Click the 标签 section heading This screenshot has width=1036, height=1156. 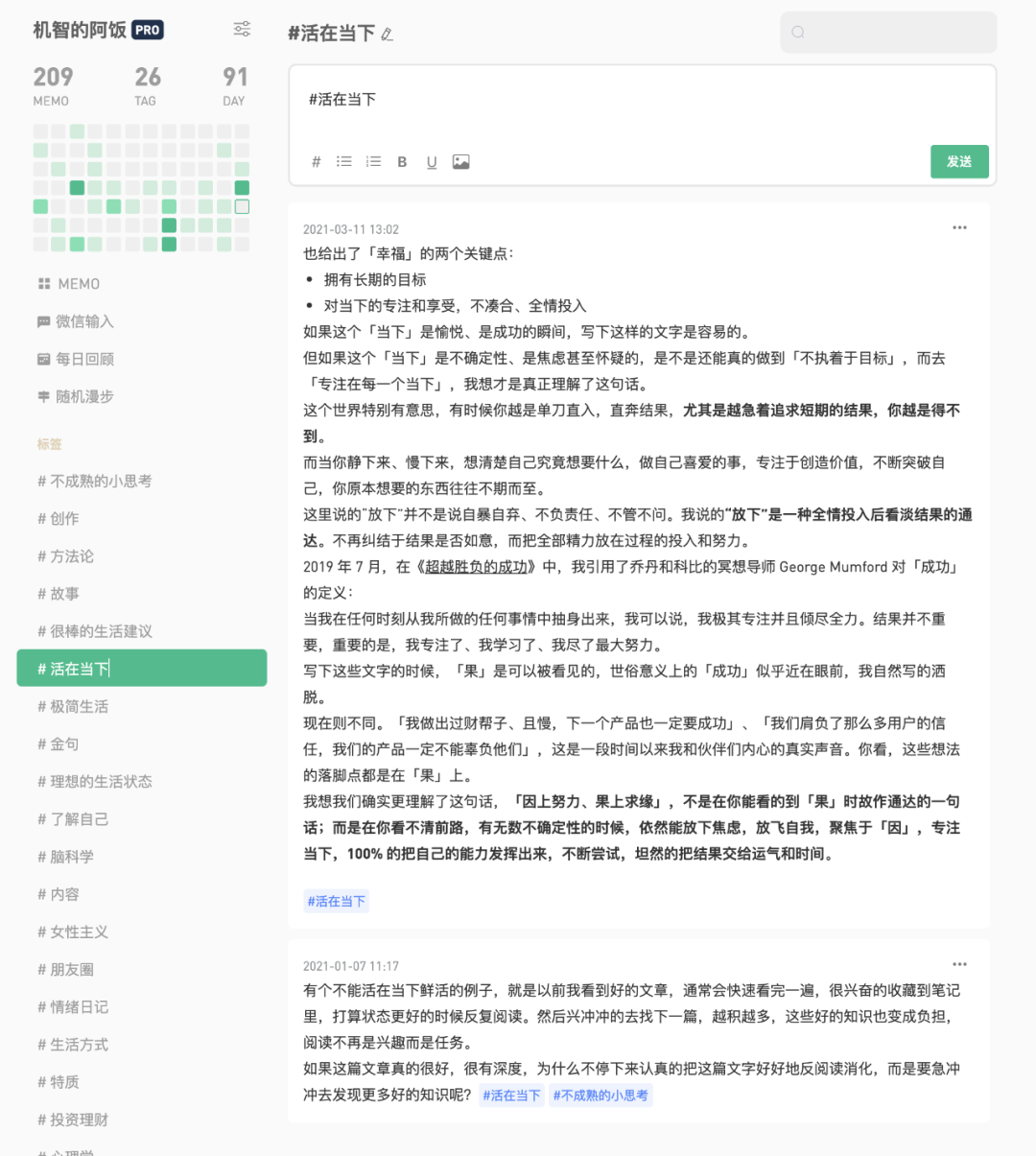coord(50,444)
